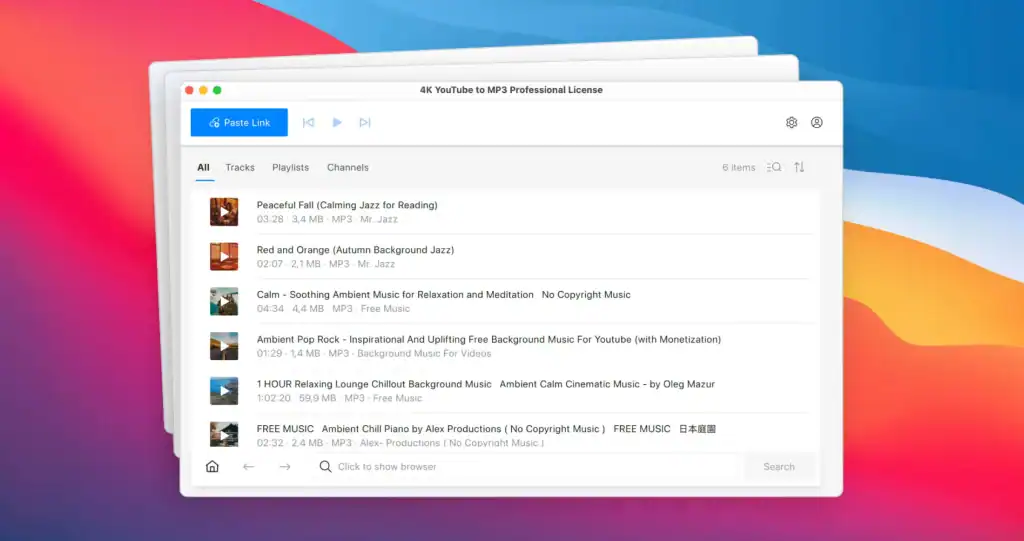Select 1 HOUR Relaxing Lounge Chillout title

(486, 384)
